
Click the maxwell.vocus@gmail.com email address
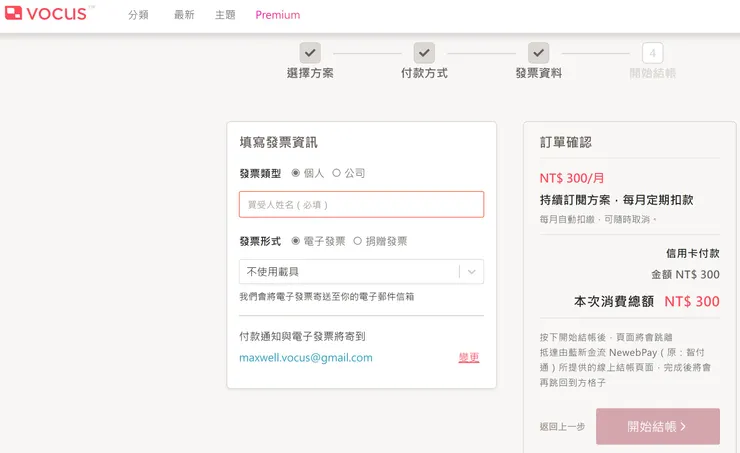tap(306, 358)
